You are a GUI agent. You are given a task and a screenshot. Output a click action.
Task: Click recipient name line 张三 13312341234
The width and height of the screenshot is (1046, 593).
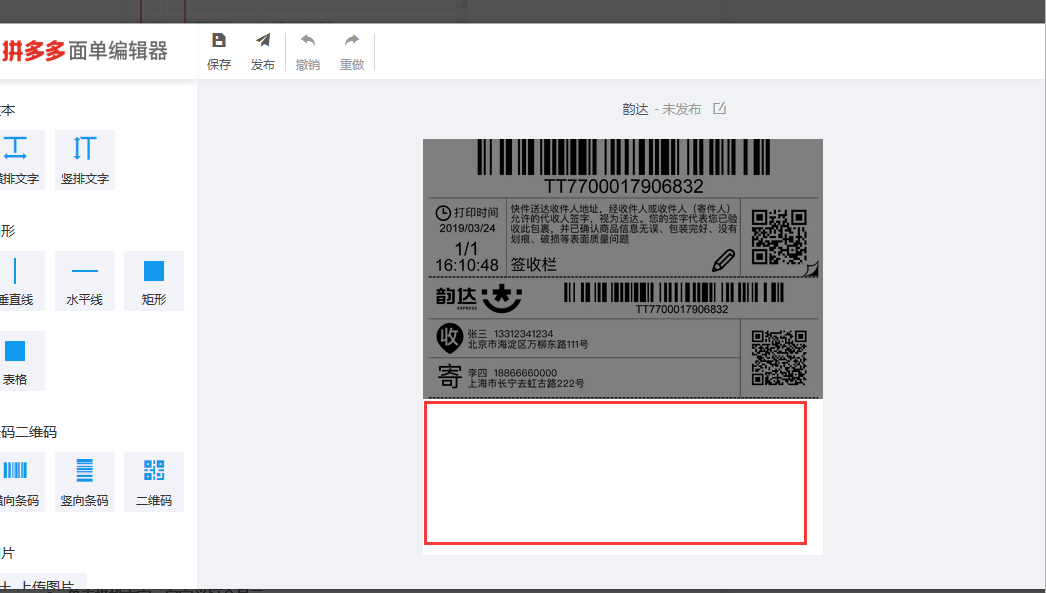point(510,334)
